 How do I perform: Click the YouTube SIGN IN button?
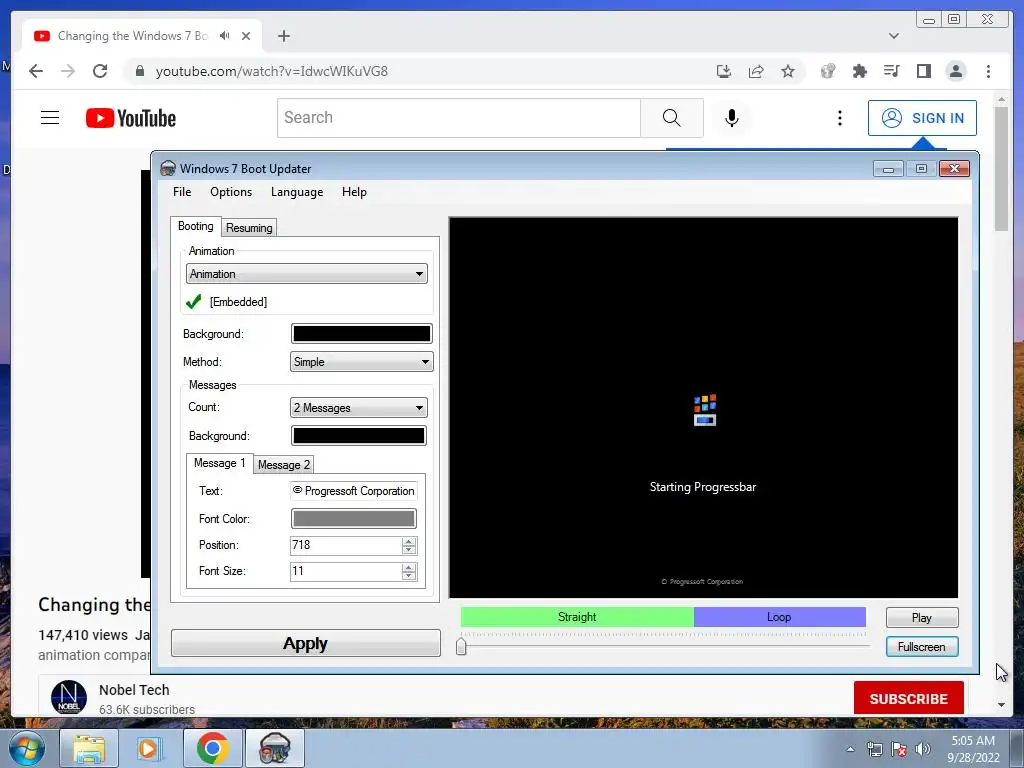[922, 118]
